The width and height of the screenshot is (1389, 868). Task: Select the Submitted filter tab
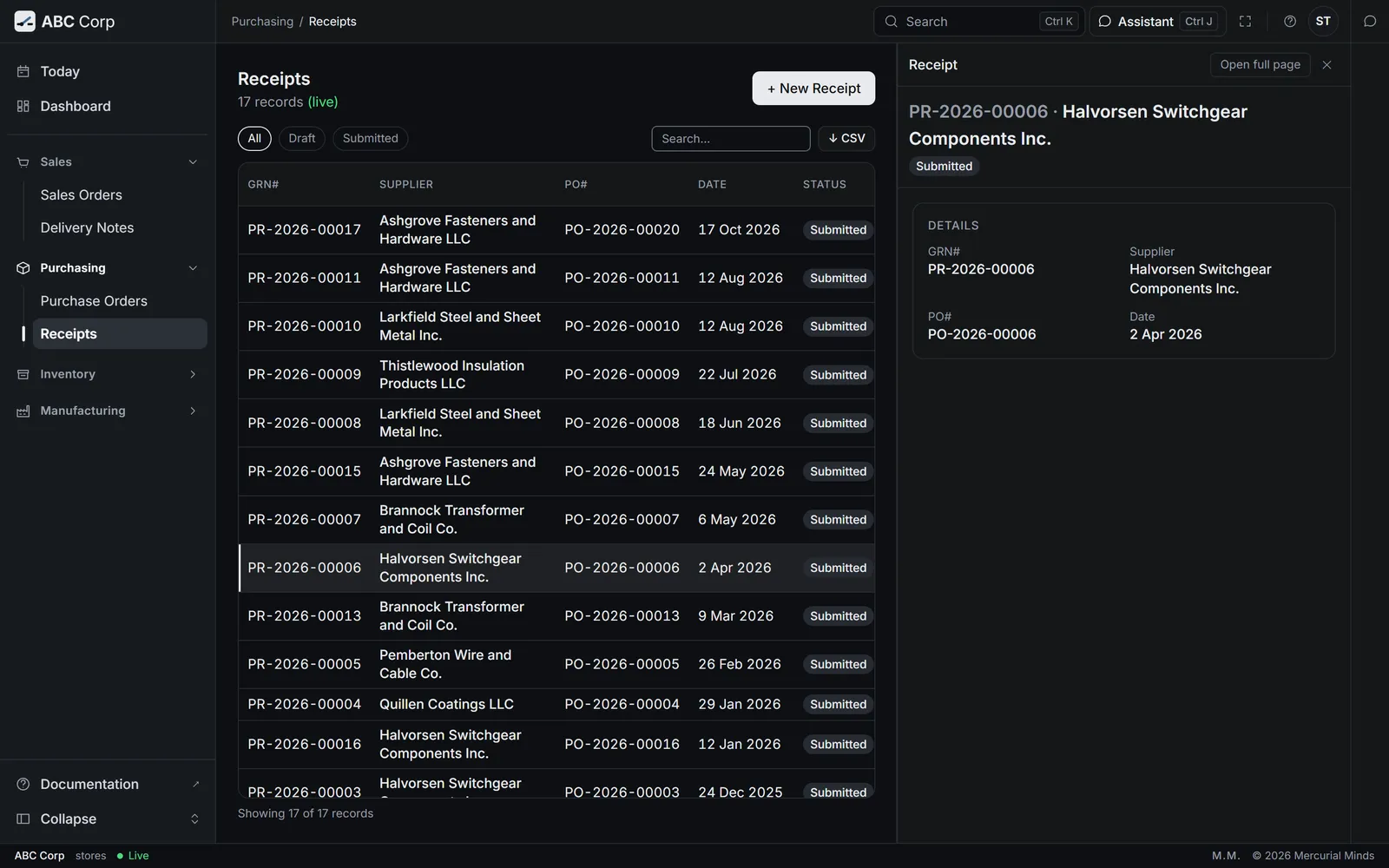click(x=371, y=138)
